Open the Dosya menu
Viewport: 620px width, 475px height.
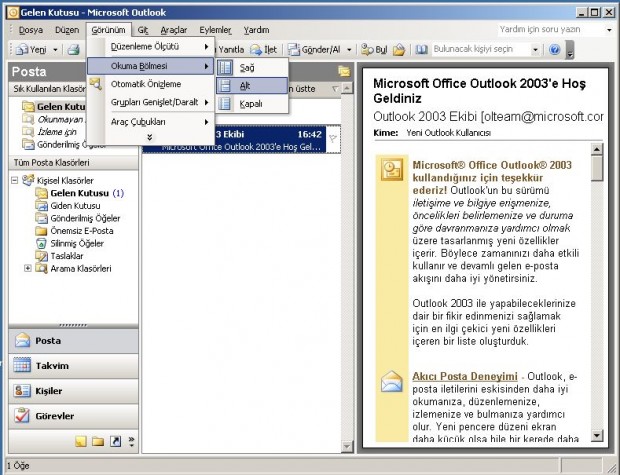[31, 30]
